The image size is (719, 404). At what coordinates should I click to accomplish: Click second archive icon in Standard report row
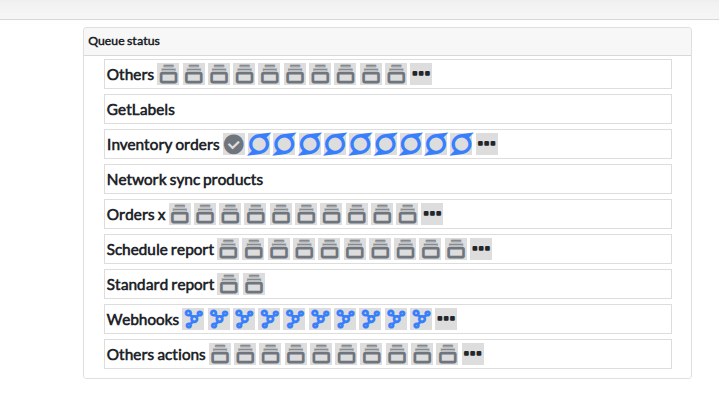click(x=254, y=284)
